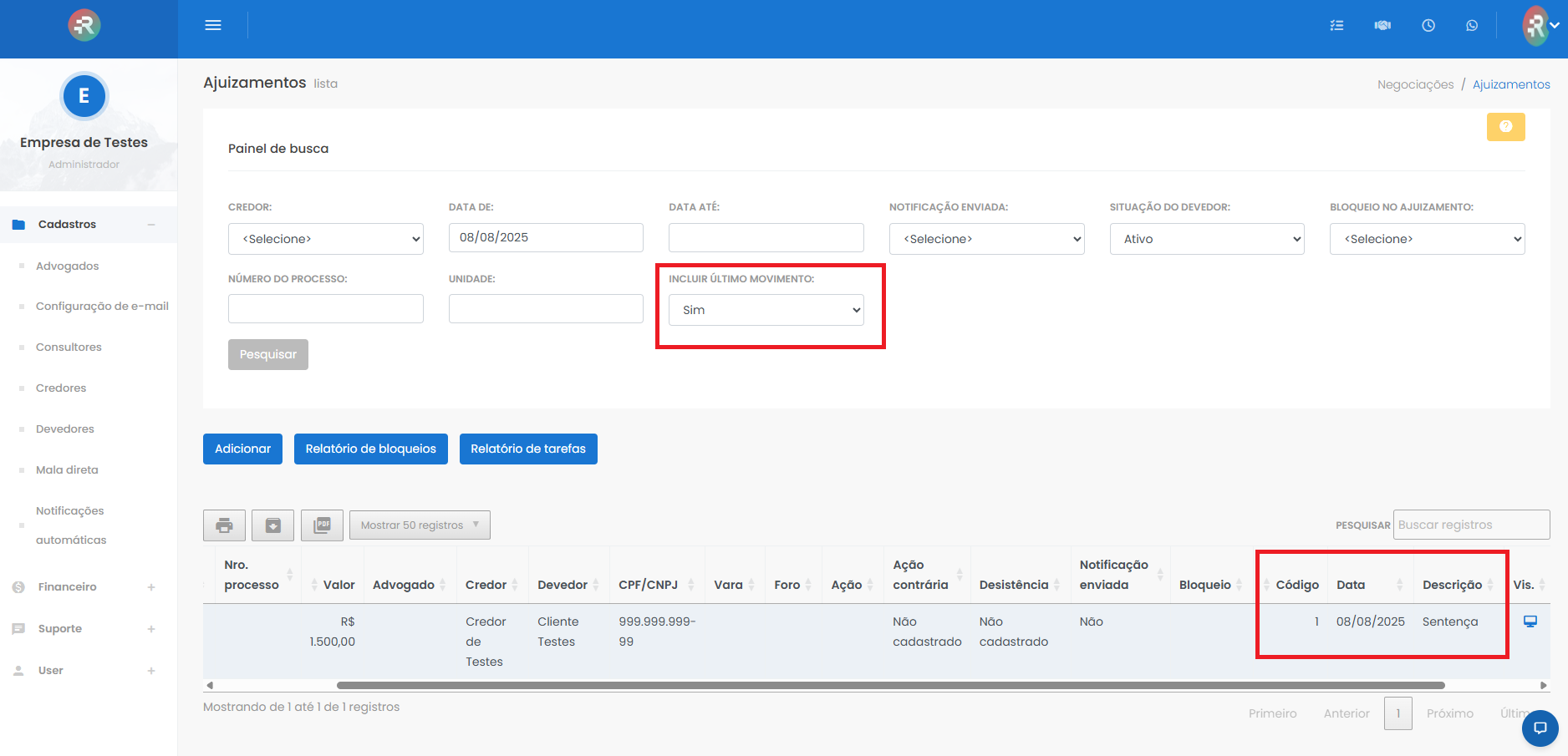The image size is (1568, 756).
Task: Open the Credor dropdown
Action: pyautogui.click(x=325, y=239)
